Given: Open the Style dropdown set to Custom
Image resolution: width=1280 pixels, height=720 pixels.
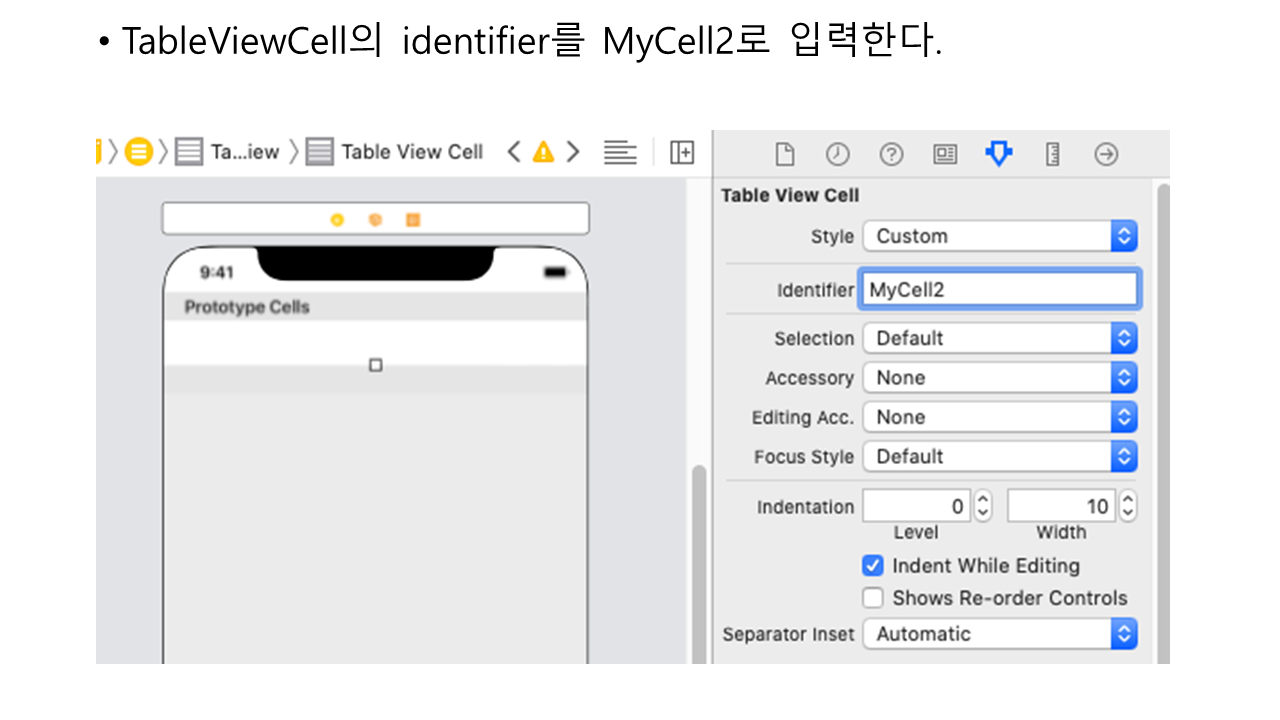Looking at the screenshot, I should tap(1000, 236).
